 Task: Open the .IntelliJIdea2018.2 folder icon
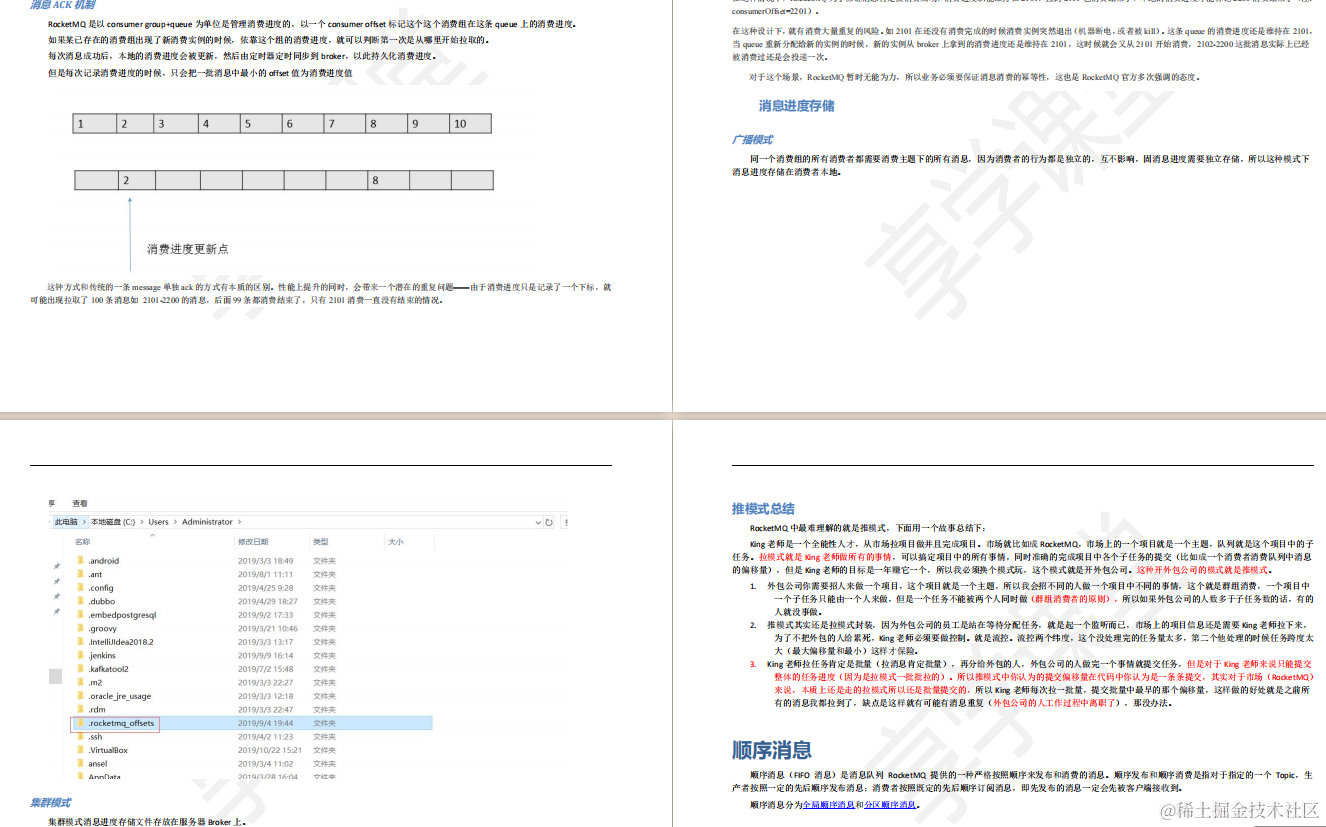tap(78, 641)
